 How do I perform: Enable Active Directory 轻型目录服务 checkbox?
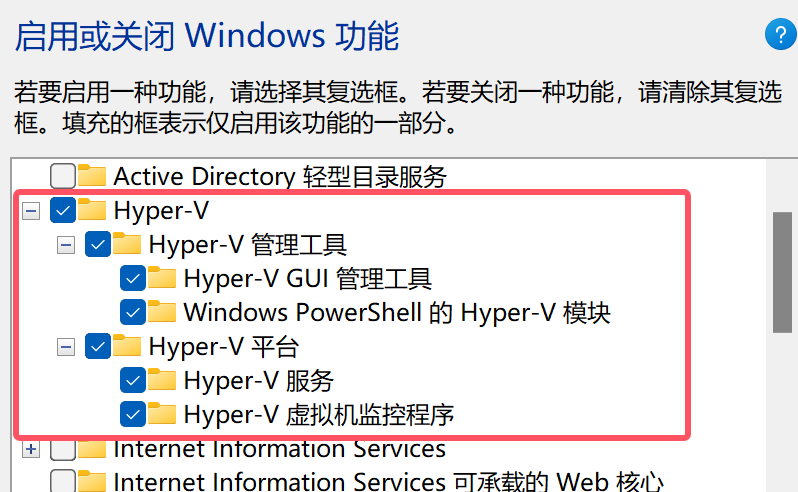click(x=62, y=177)
